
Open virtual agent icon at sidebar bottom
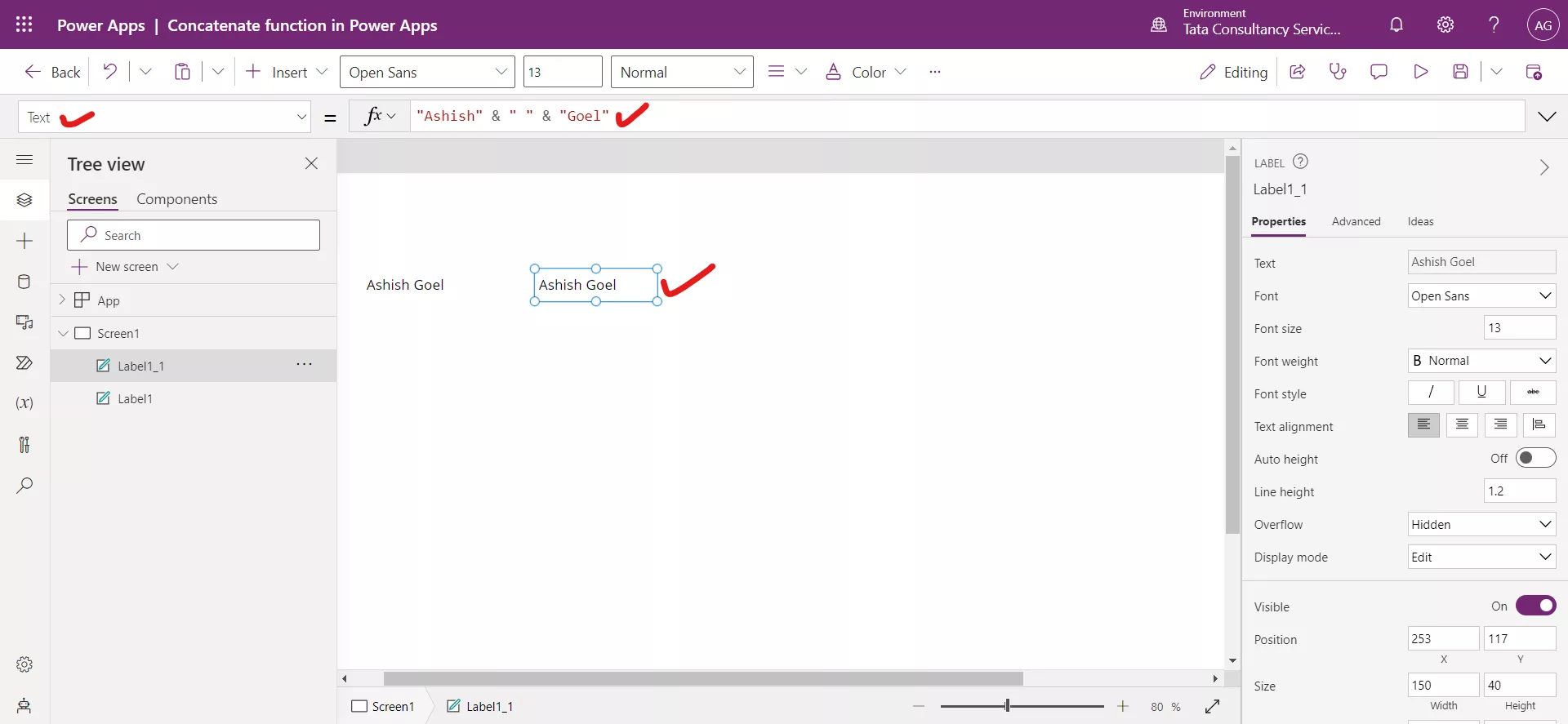pyautogui.click(x=24, y=705)
